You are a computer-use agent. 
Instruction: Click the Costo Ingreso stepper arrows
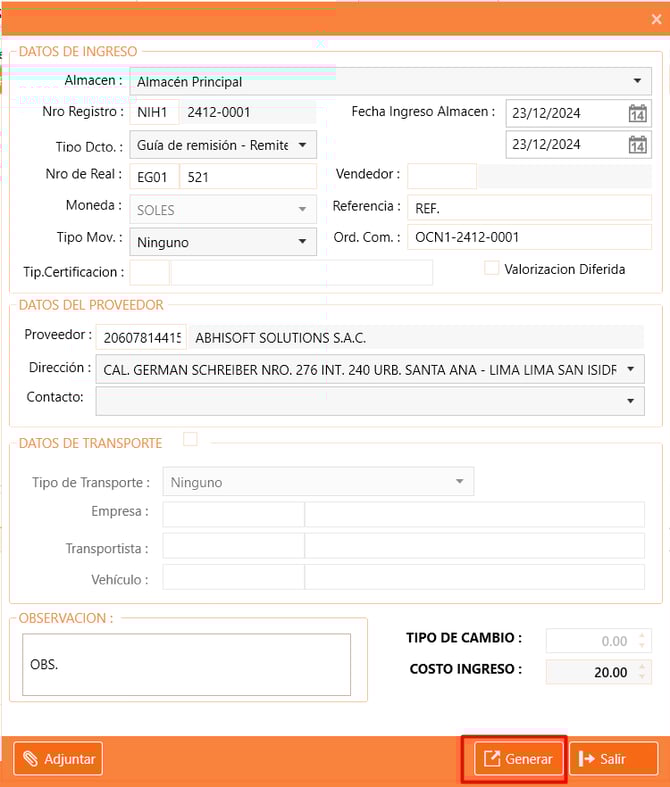pyautogui.click(x=642, y=672)
